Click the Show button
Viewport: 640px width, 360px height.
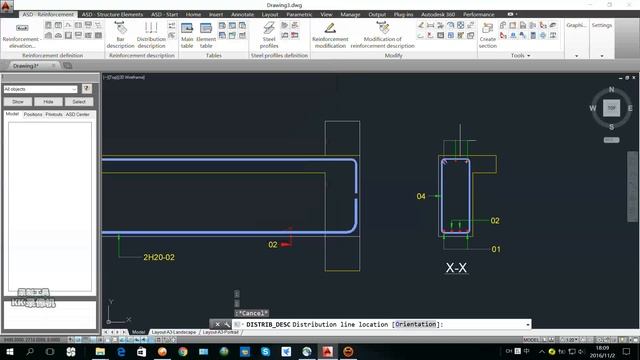click(x=18, y=102)
